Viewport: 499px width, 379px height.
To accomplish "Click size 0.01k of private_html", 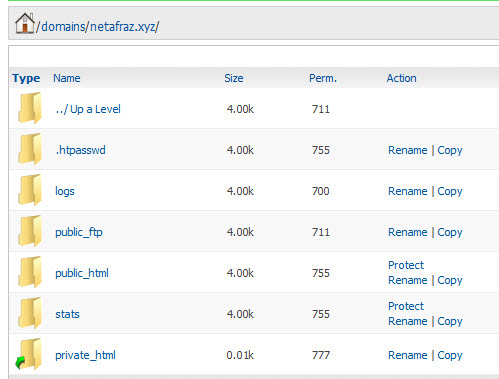I will (x=240, y=355).
